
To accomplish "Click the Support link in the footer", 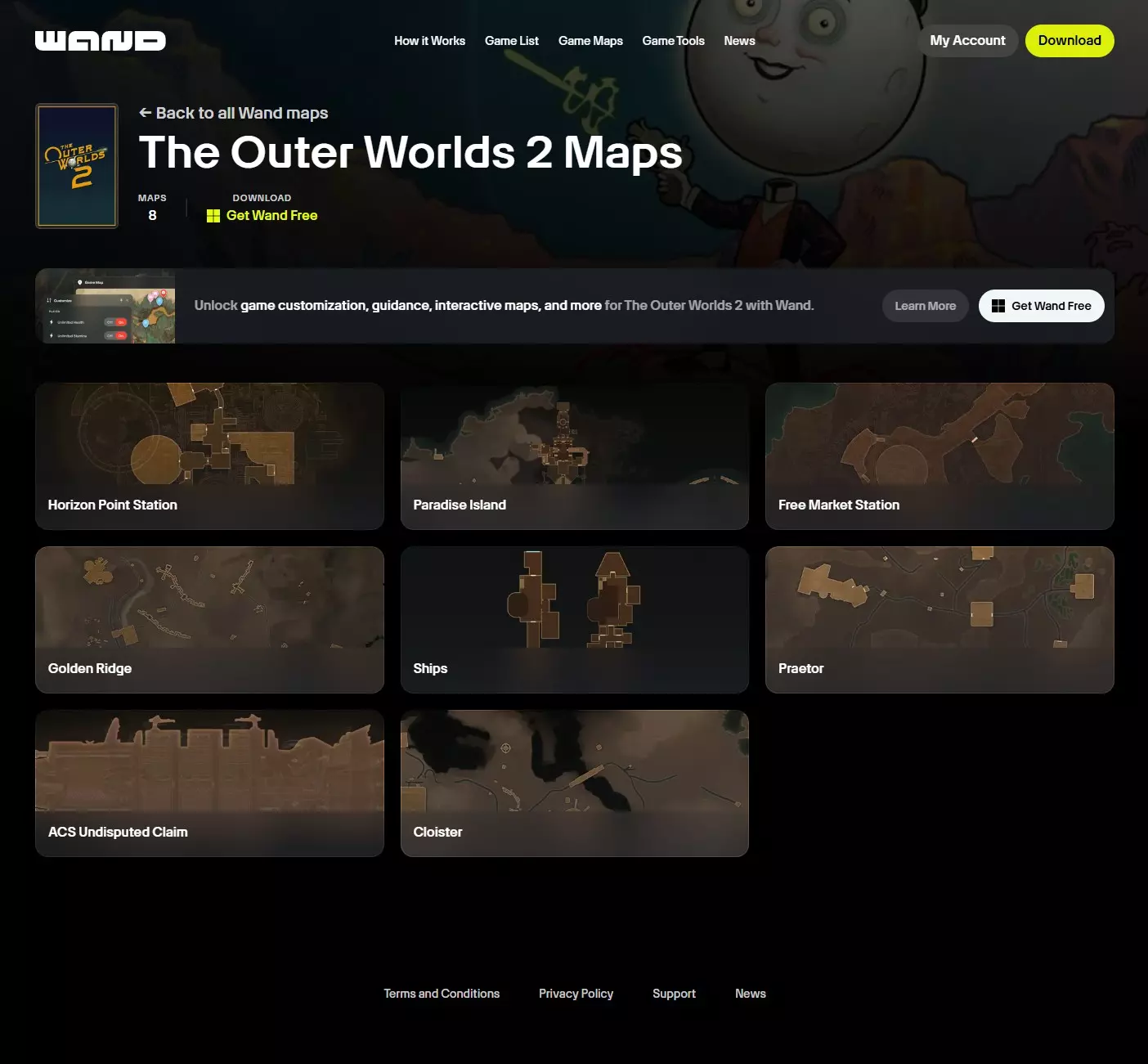I will point(674,994).
